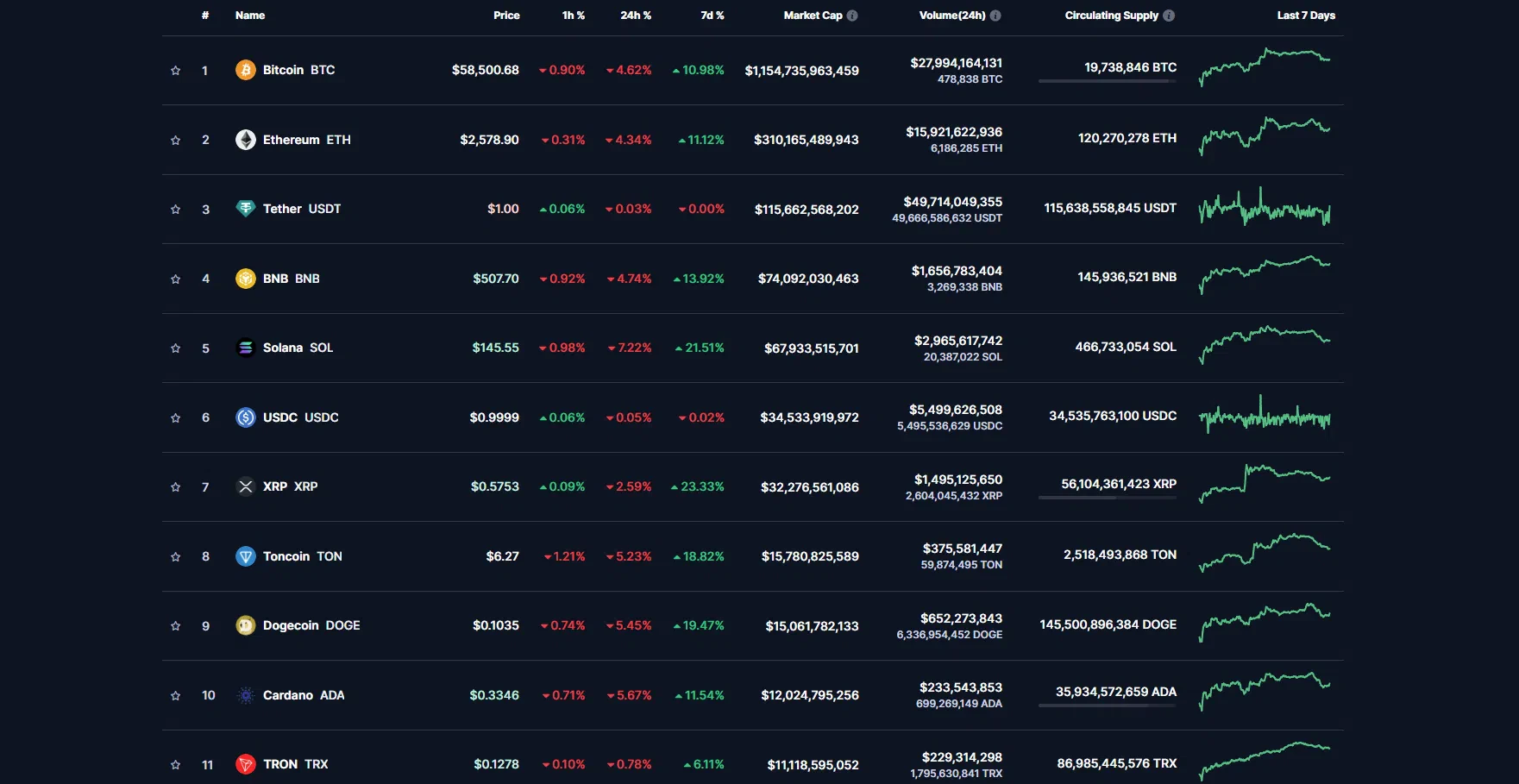
Task: Sort by the 1h % column header
Action: 574,16
